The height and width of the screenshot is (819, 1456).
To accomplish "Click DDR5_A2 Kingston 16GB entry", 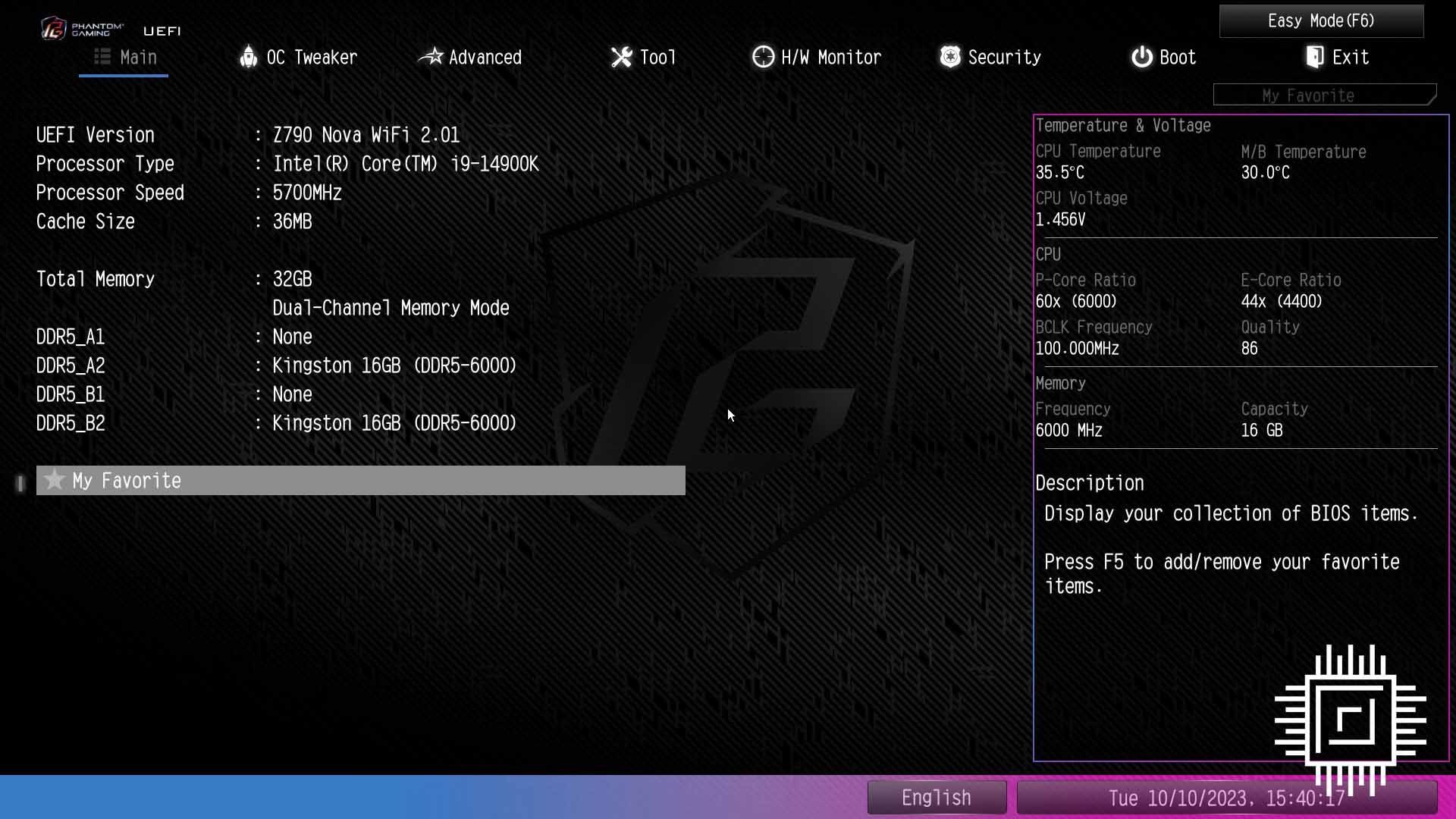I will [x=394, y=366].
